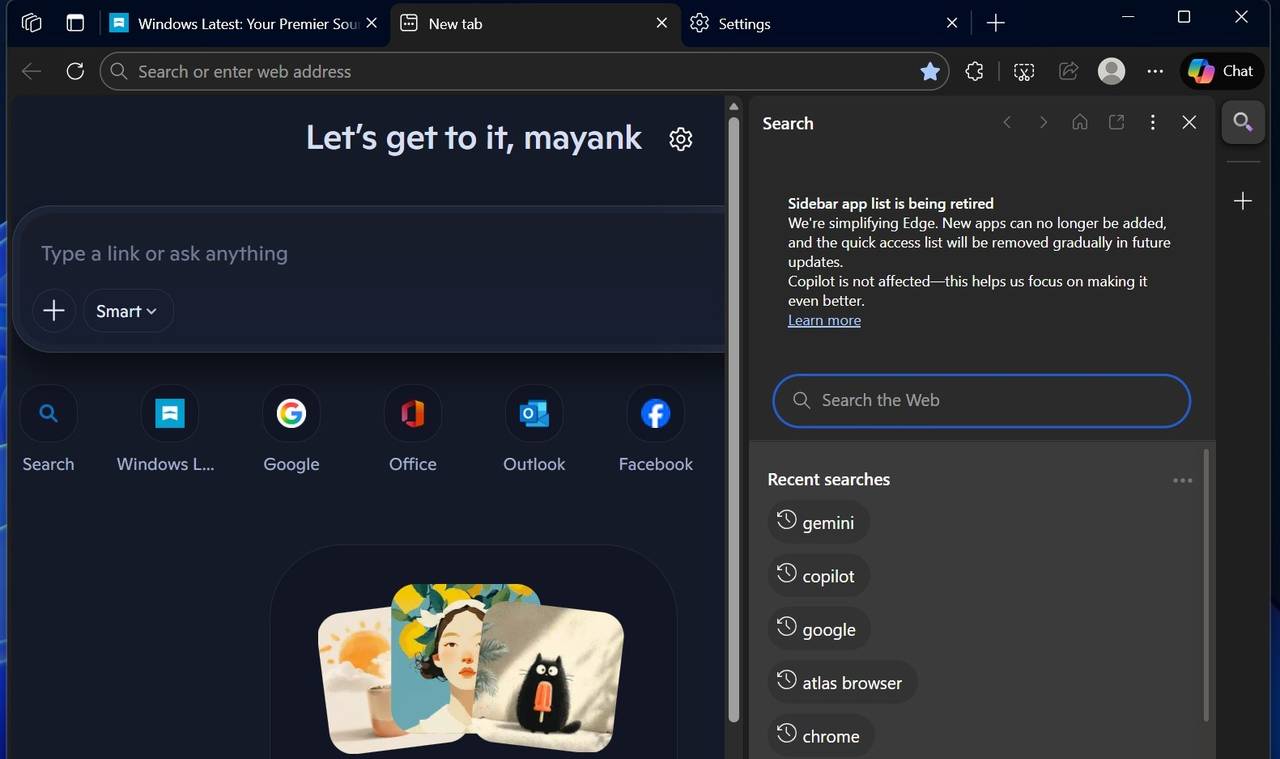Viewport: 1280px width, 759px height.
Task: Focus the Search the Web field
Action: [982, 400]
